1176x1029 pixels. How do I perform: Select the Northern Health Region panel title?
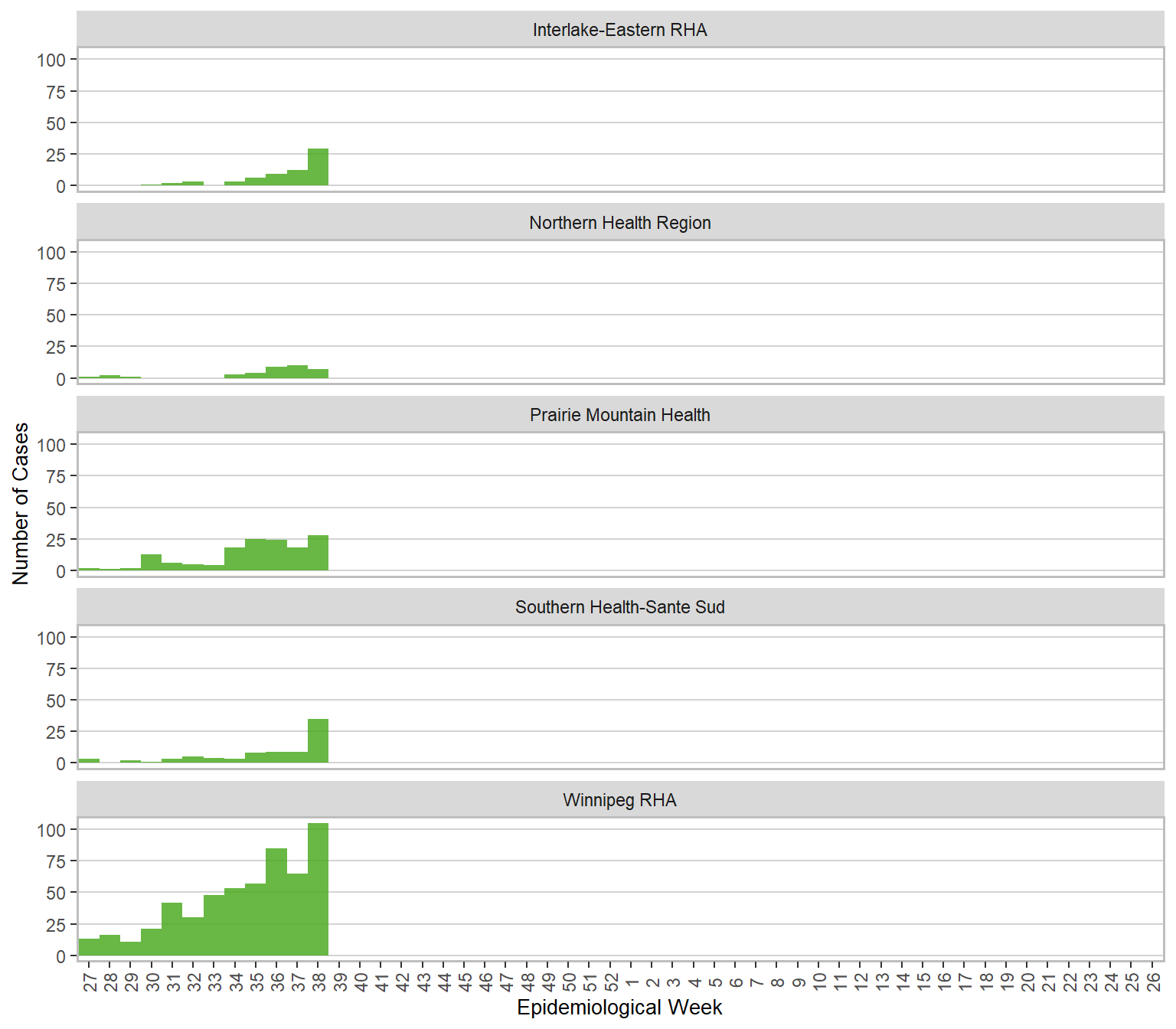pos(619,223)
